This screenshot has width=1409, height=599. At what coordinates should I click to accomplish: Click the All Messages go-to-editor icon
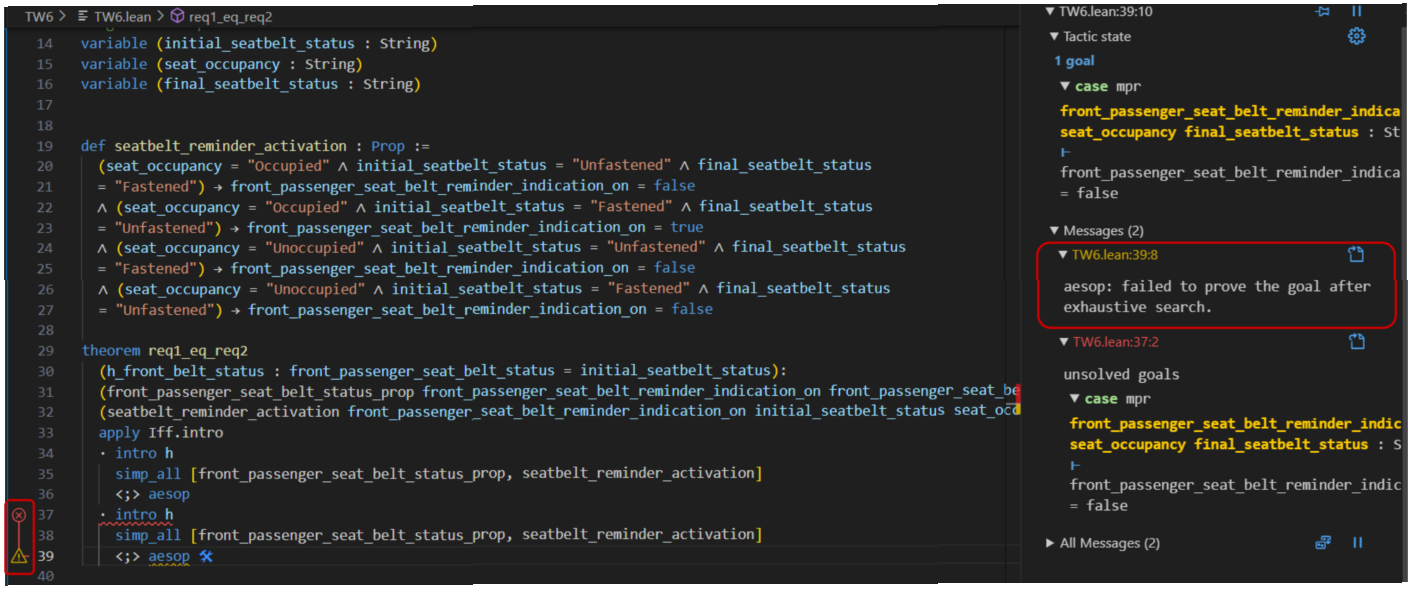[1323, 543]
